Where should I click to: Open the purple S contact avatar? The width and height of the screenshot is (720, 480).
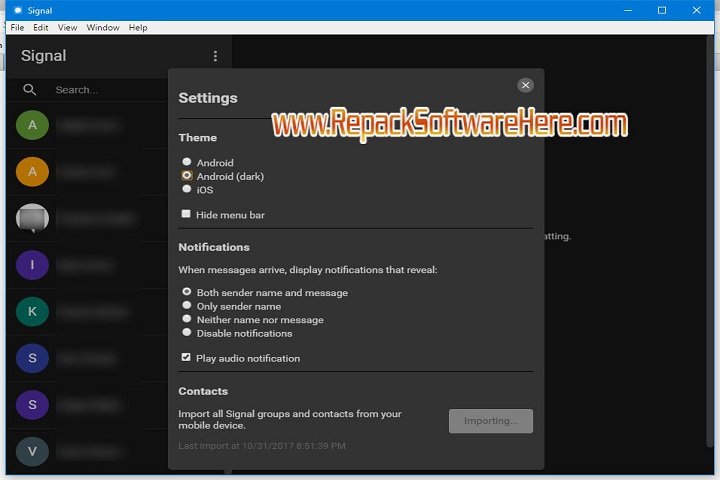coord(32,405)
